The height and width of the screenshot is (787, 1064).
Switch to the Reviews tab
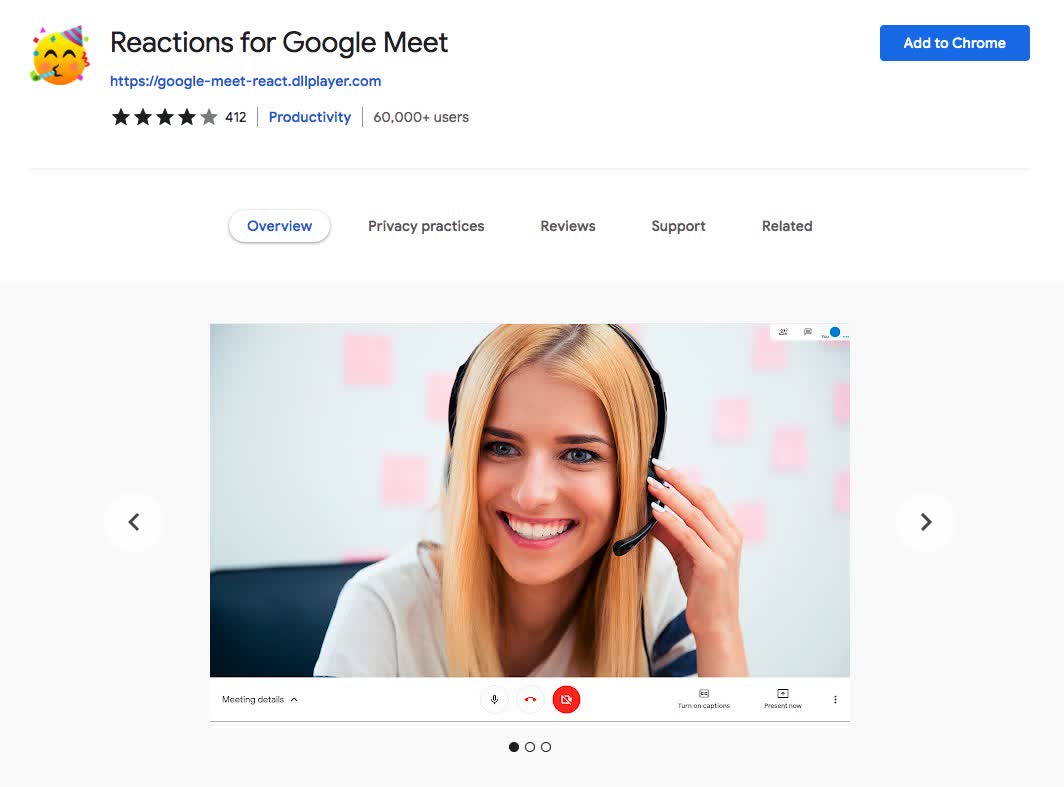567,226
